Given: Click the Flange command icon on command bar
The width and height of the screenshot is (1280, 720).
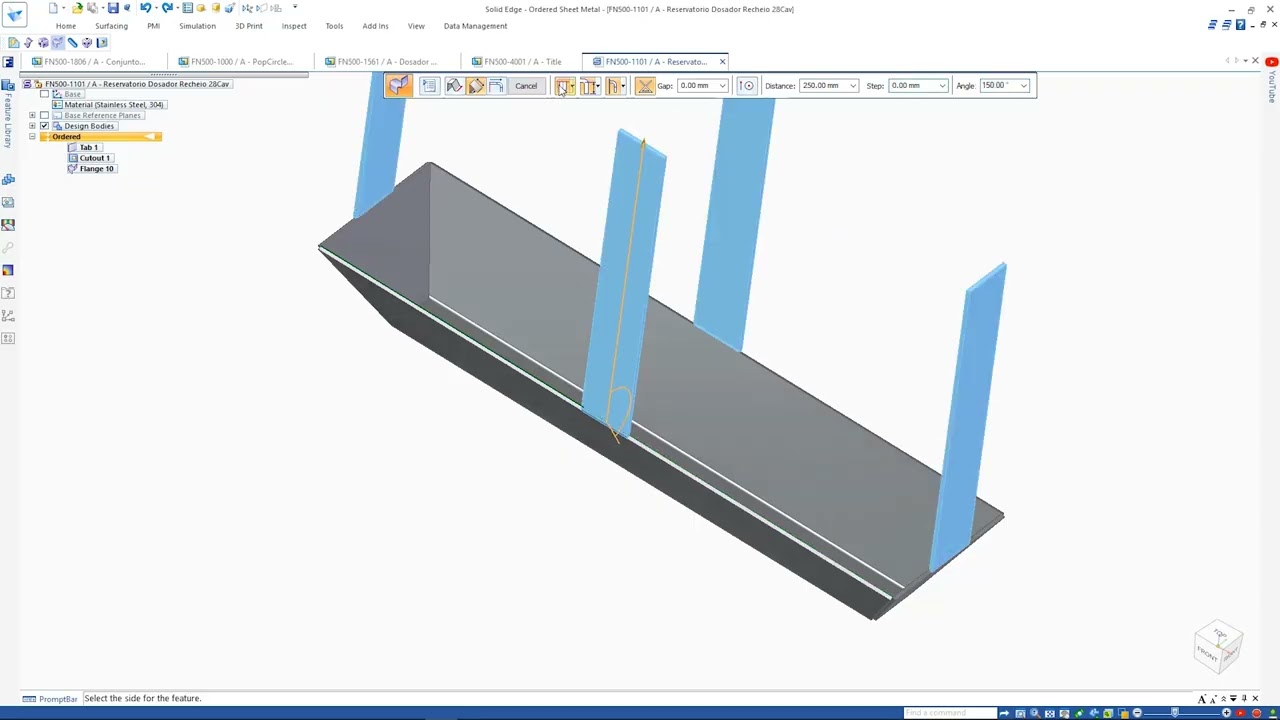Looking at the screenshot, I should [x=400, y=85].
